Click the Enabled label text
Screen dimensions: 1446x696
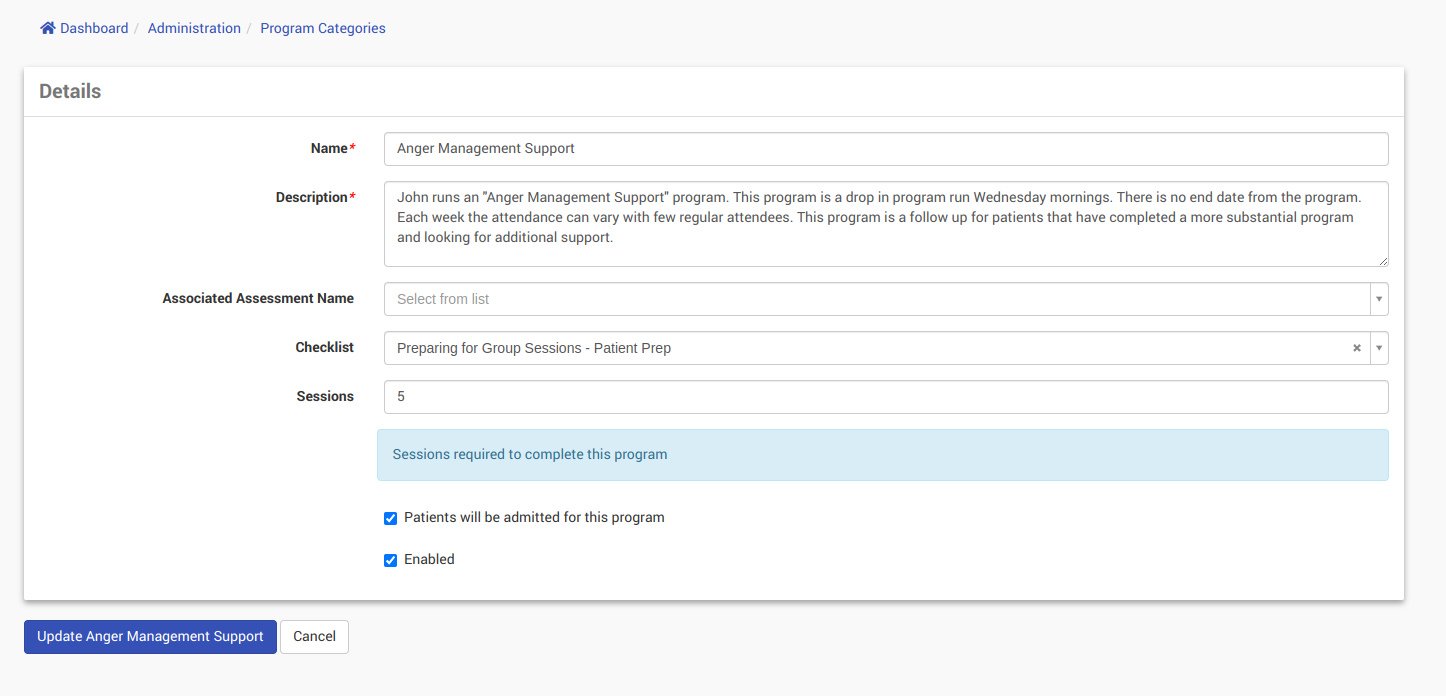429,560
